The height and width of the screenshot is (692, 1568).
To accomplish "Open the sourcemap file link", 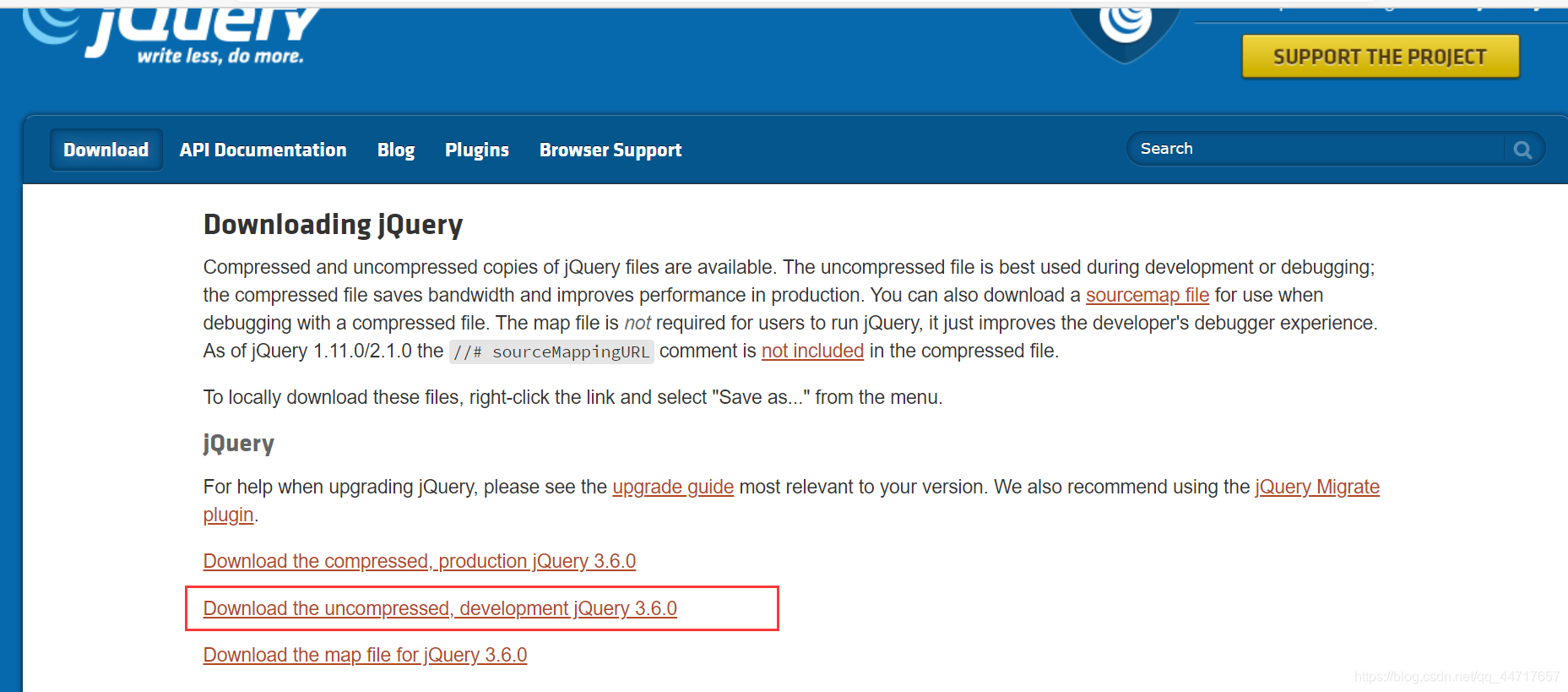I will pyautogui.click(x=1148, y=295).
